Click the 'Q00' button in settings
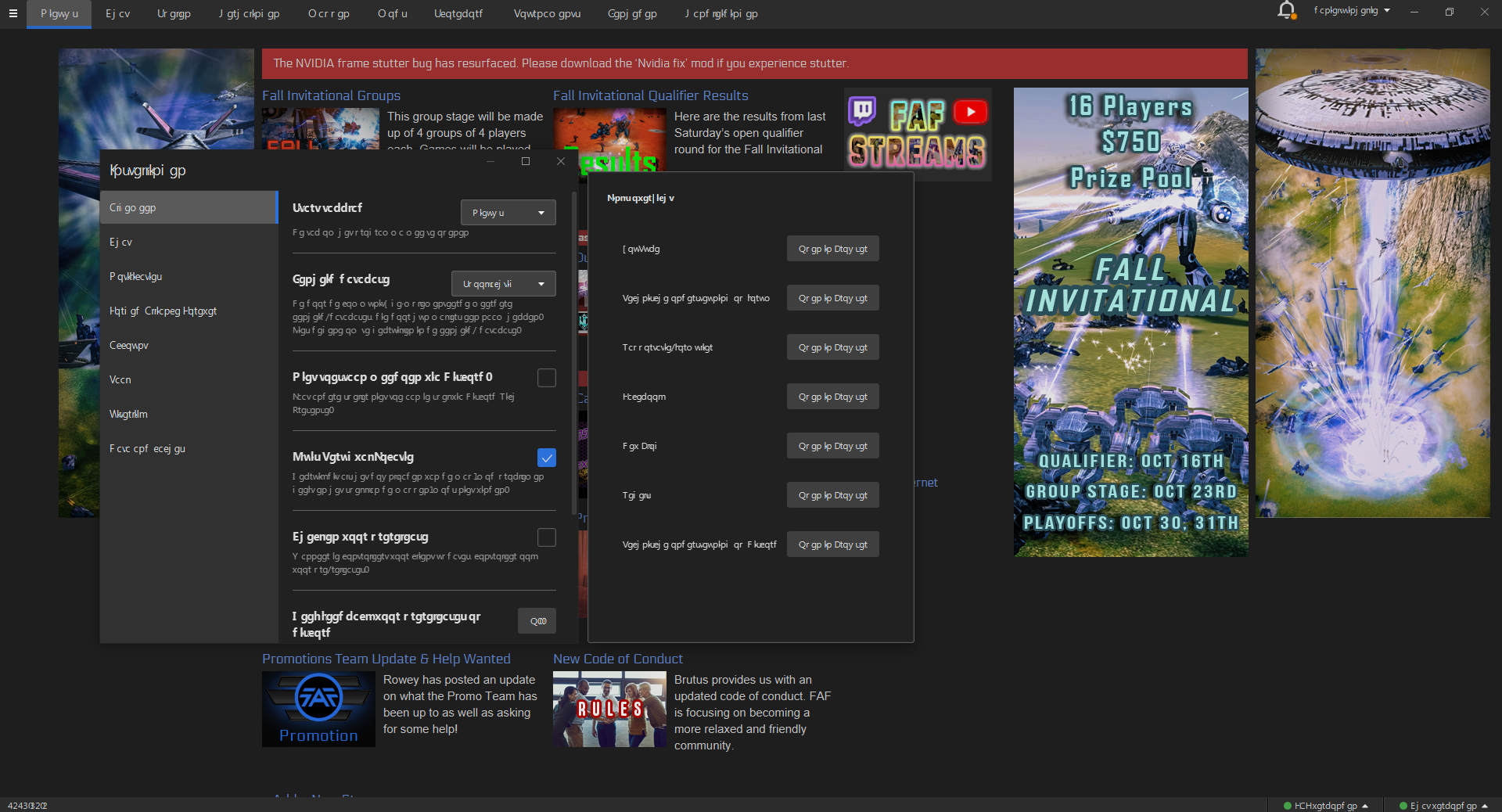 [537, 621]
